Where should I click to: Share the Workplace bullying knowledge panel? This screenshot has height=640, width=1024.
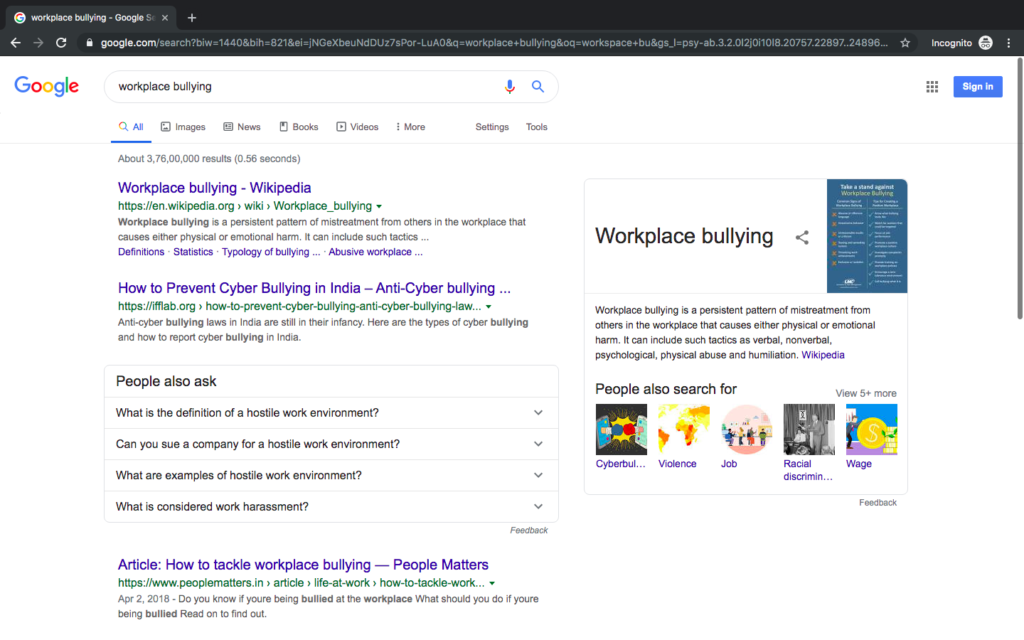(x=802, y=238)
